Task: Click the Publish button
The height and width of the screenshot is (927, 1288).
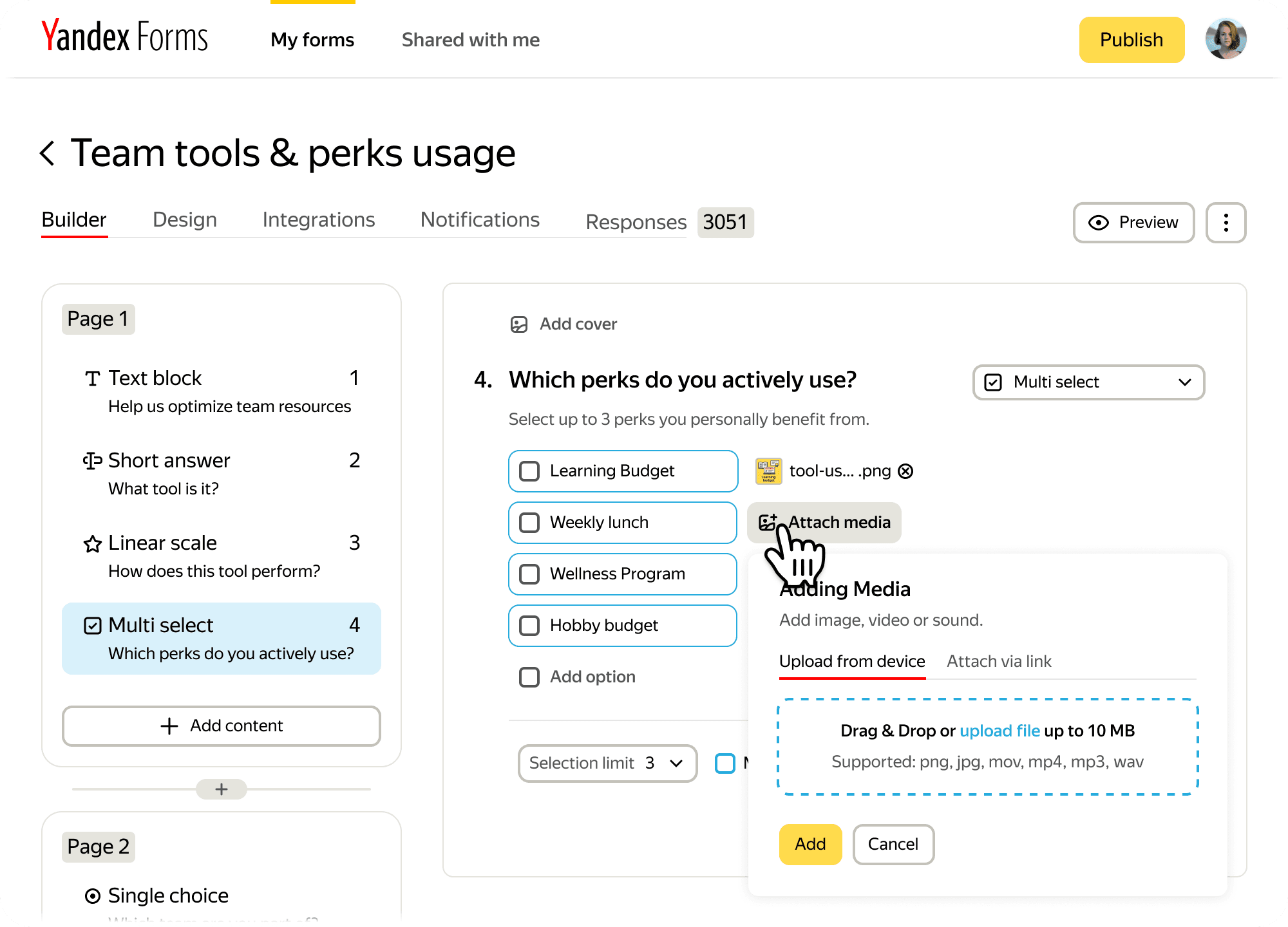Action: (1132, 40)
